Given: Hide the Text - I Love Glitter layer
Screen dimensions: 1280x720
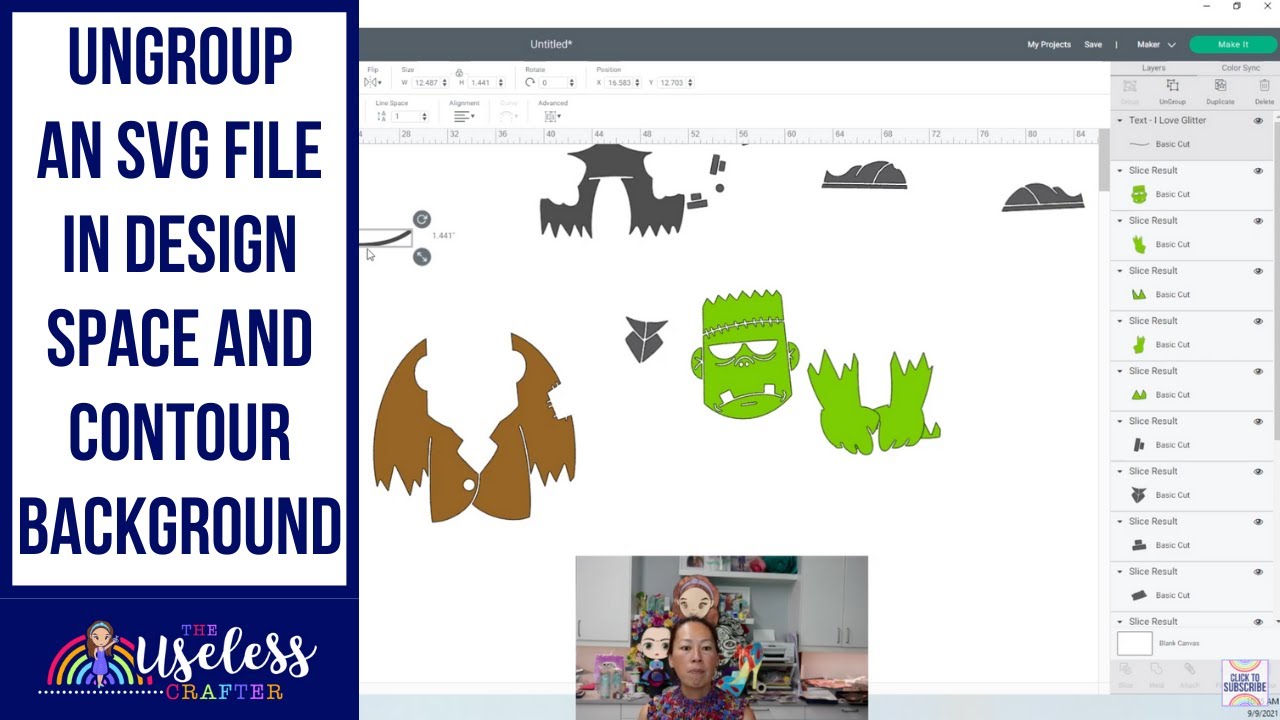Looking at the screenshot, I should (x=1258, y=120).
